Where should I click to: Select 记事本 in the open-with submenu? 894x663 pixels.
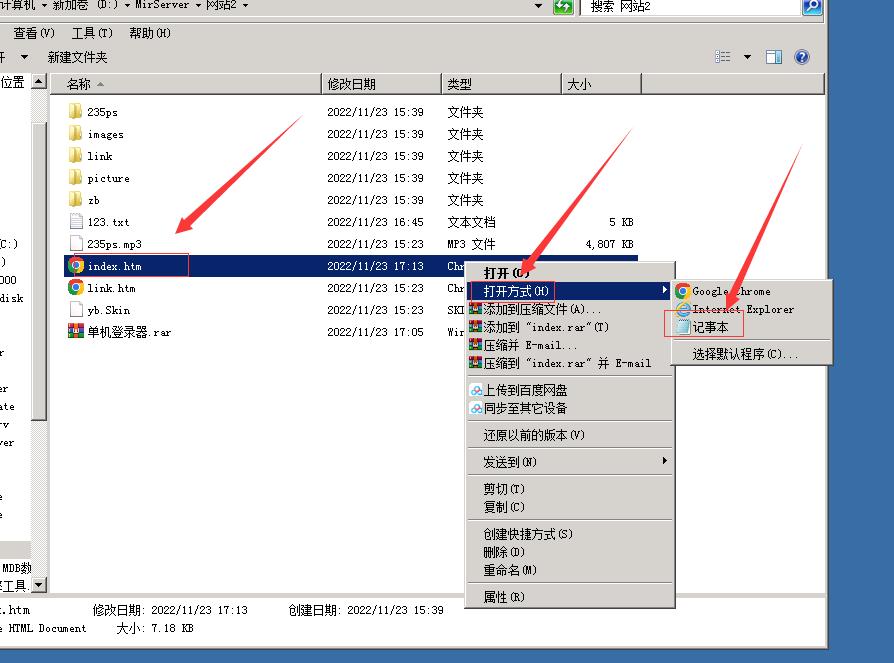[x=751, y=327]
